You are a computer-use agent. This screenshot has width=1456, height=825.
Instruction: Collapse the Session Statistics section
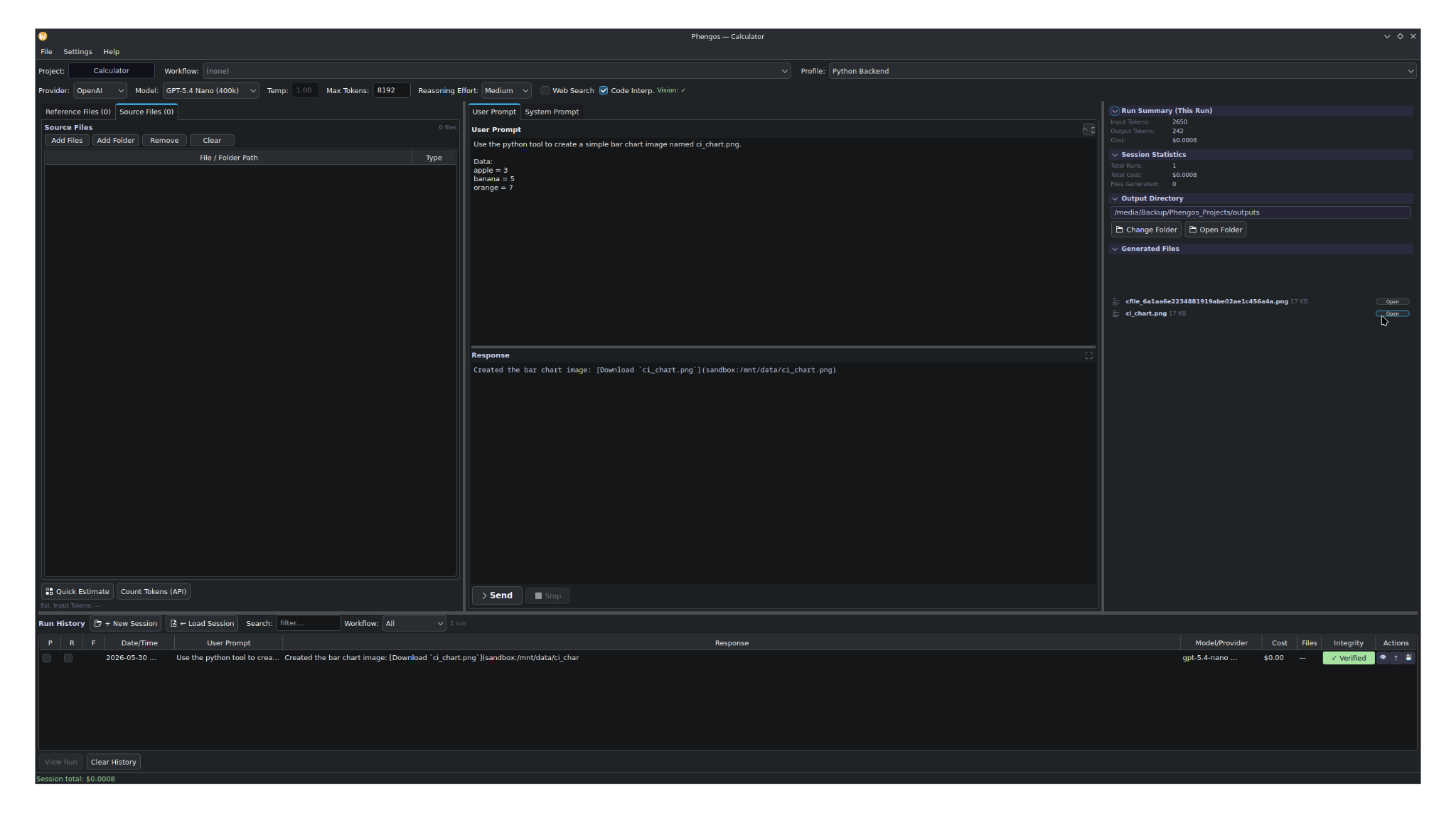(1115, 155)
